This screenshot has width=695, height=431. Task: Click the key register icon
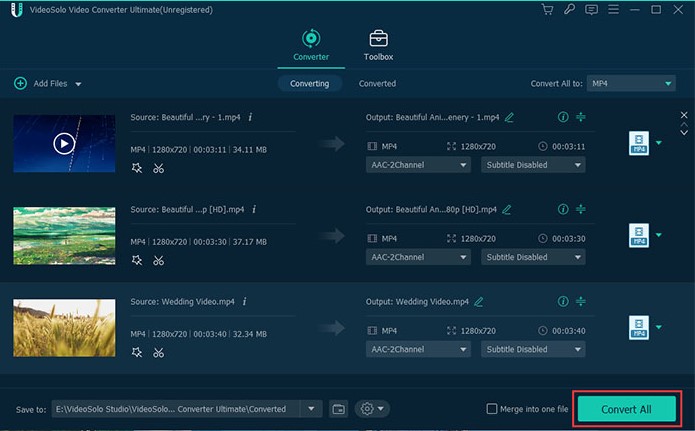click(x=569, y=10)
